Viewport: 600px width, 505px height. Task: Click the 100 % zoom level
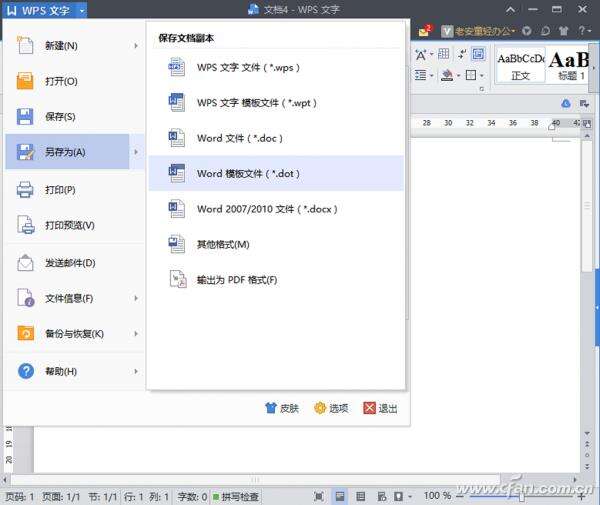click(437, 496)
